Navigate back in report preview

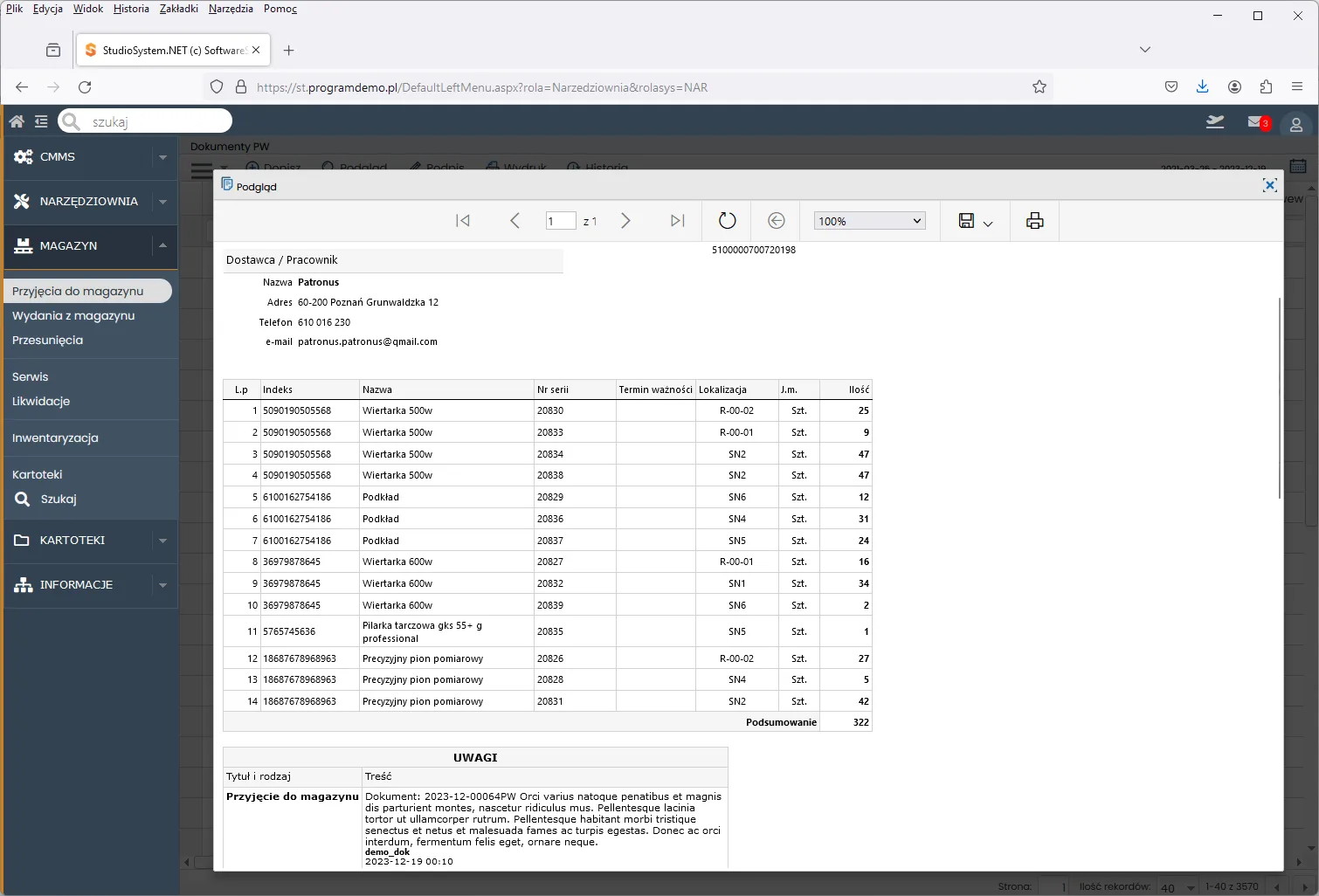click(x=777, y=221)
